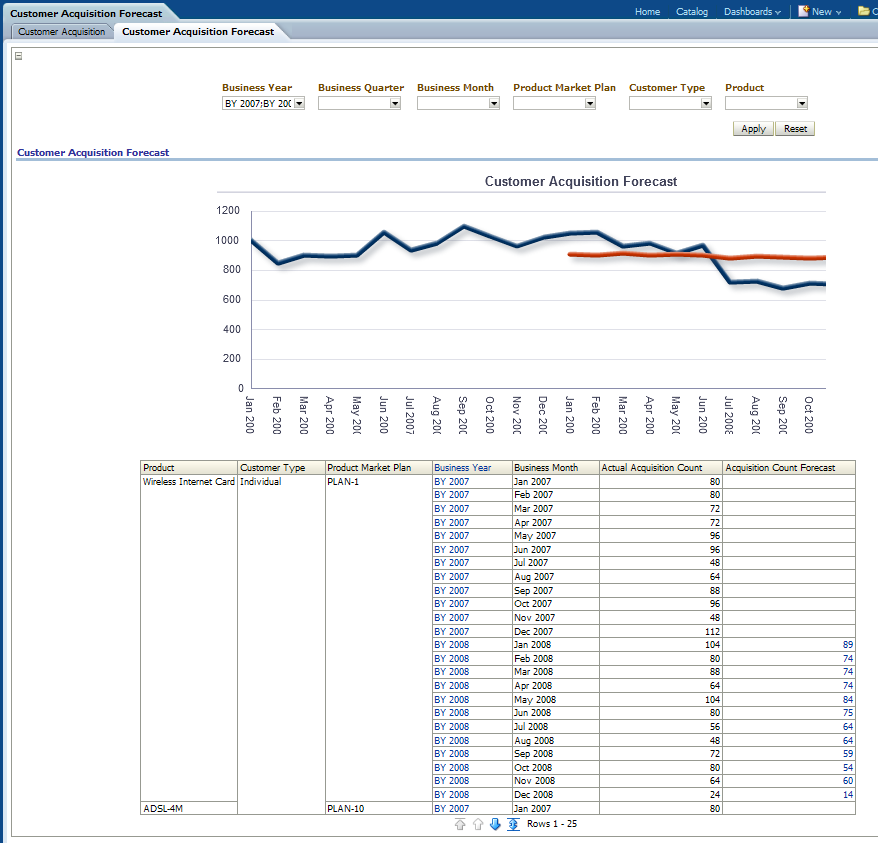The height and width of the screenshot is (843, 878).
Task: Click the Home link
Action: [647, 12]
